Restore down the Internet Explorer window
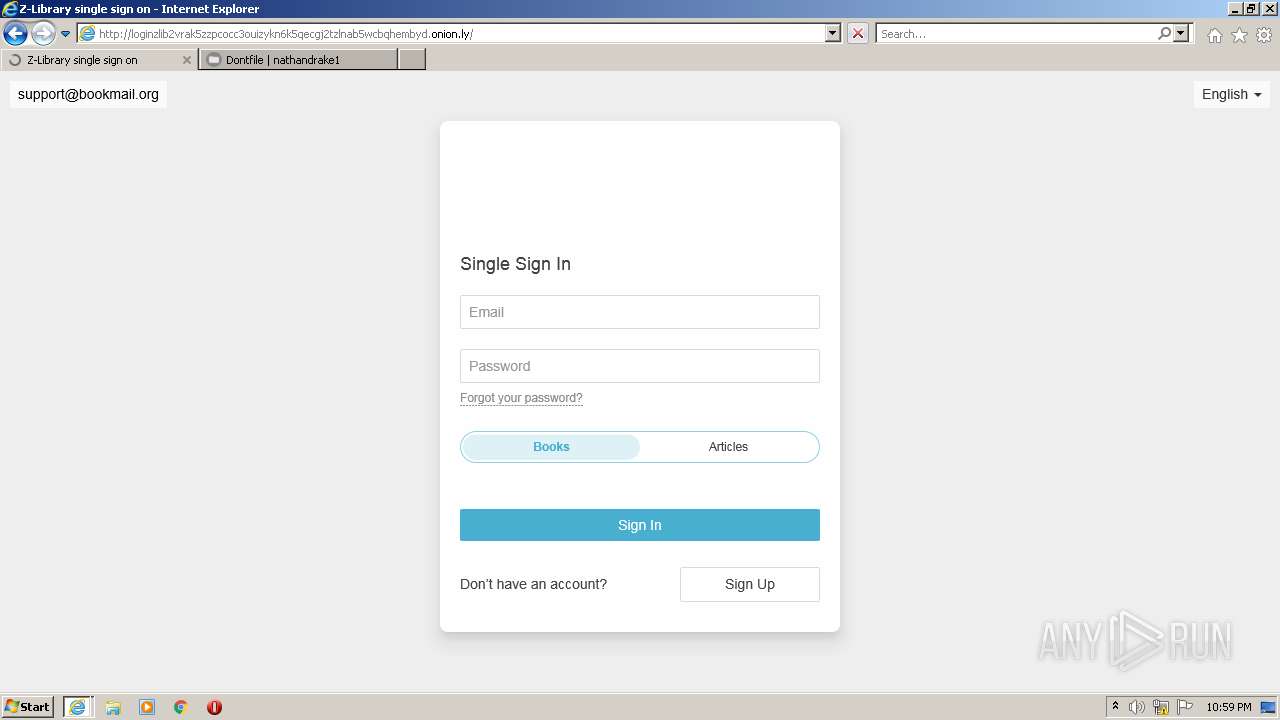This screenshot has width=1280, height=720. (x=1252, y=9)
